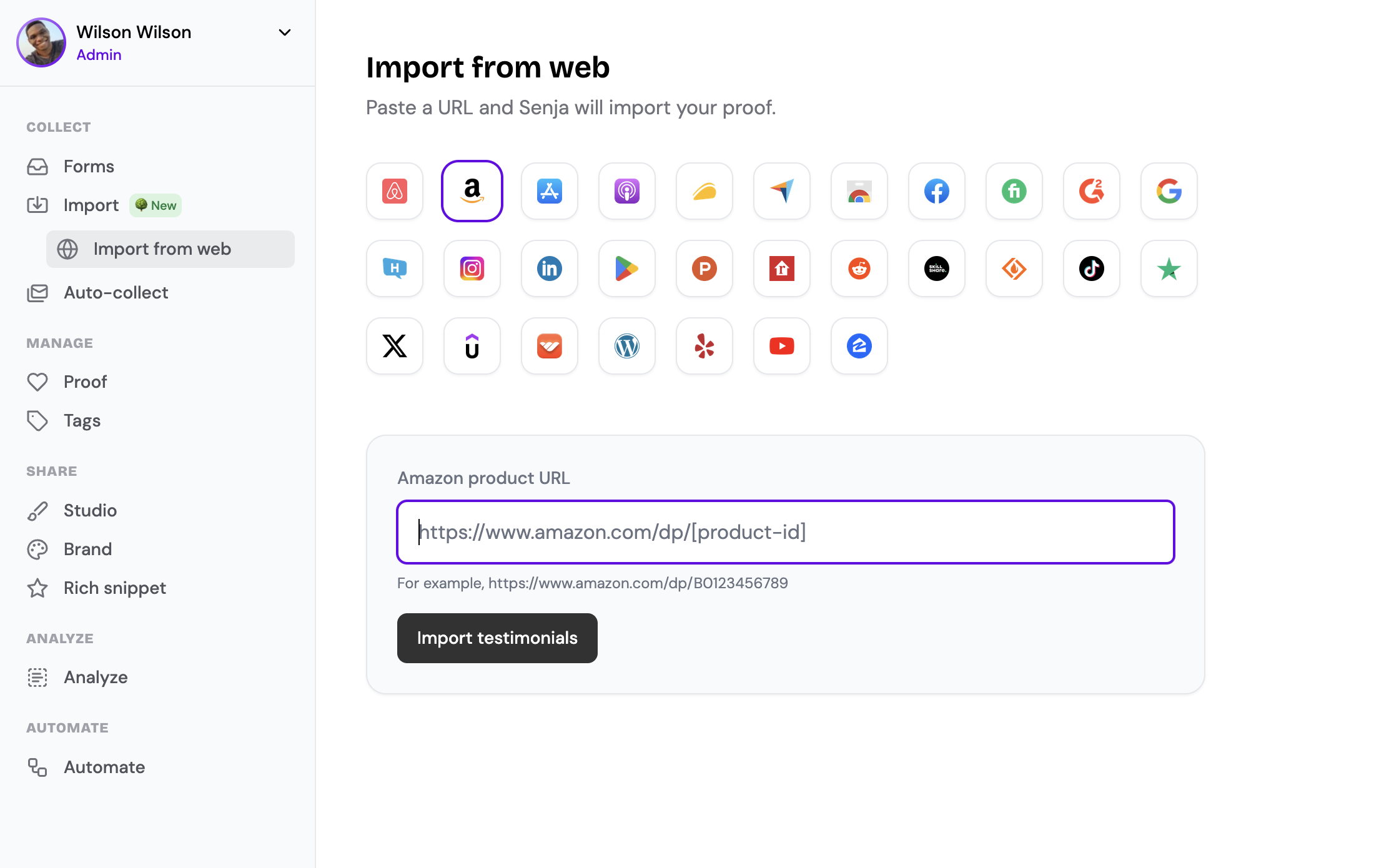This screenshot has width=1394, height=868.
Task: Expand the Wilson Wilson account dropdown
Action: (x=285, y=32)
